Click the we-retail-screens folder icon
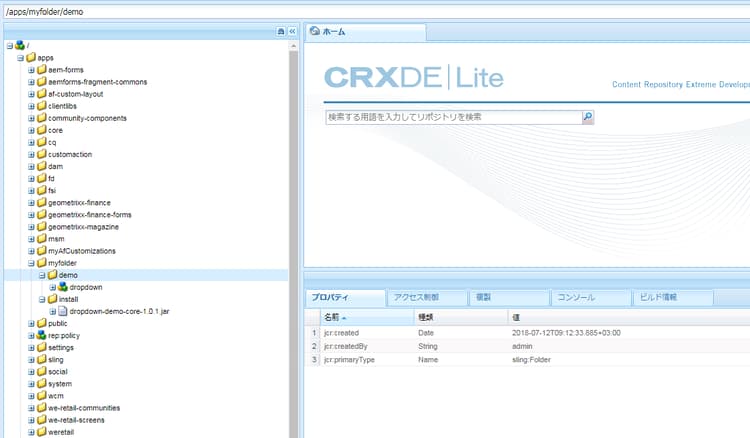The width and height of the screenshot is (750, 438). [x=42, y=420]
